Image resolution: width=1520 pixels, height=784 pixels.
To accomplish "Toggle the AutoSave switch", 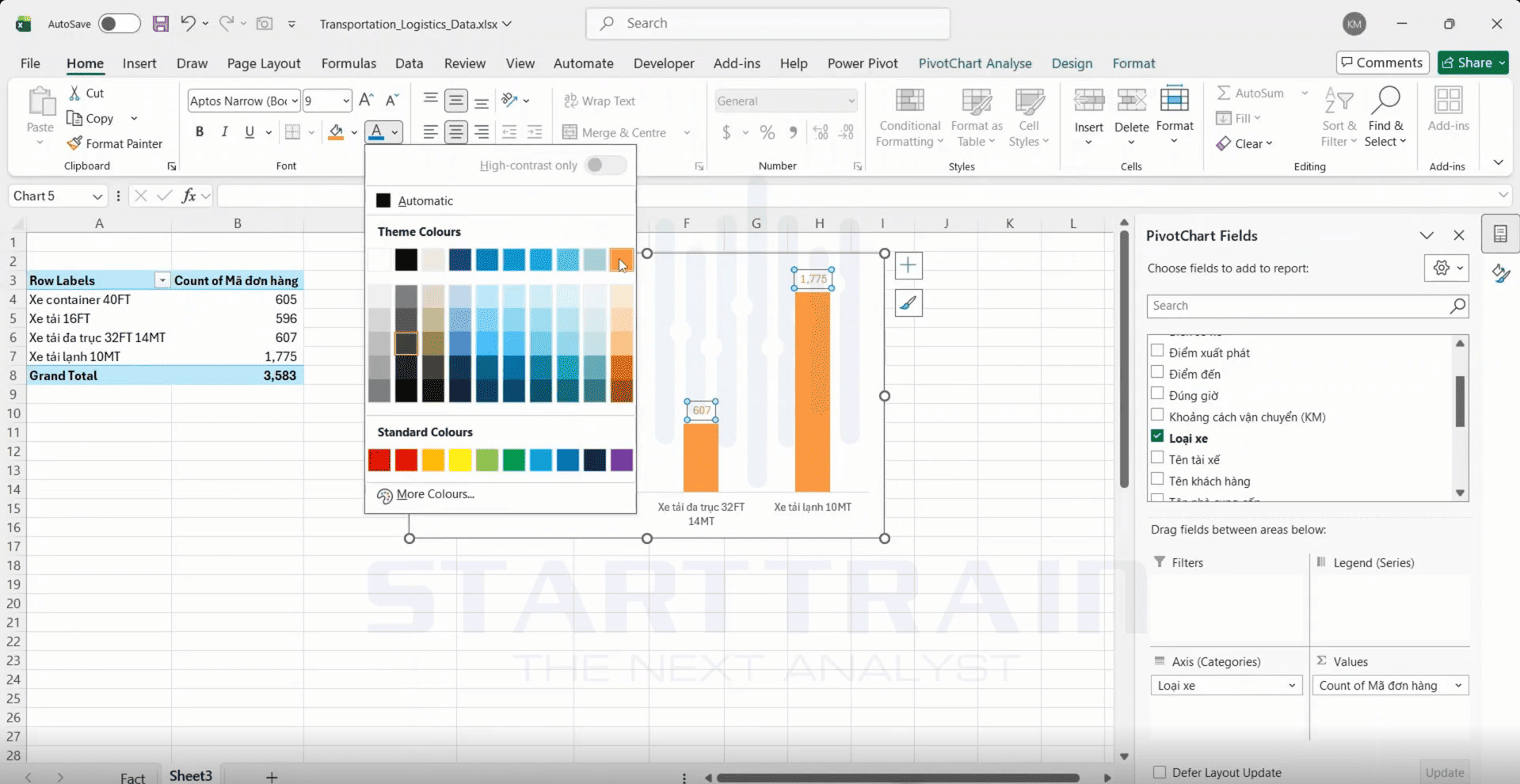I will pos(120,24).
